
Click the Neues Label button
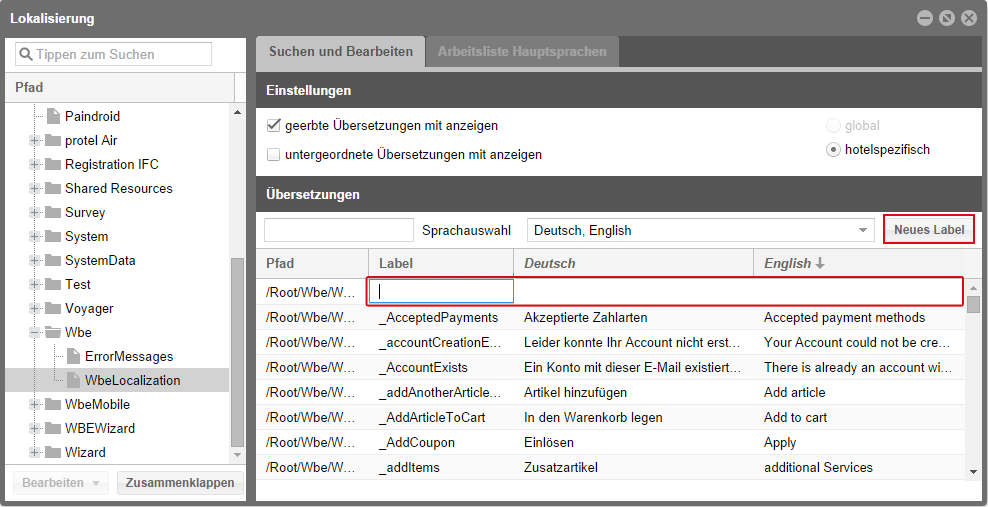click(929, 230)
